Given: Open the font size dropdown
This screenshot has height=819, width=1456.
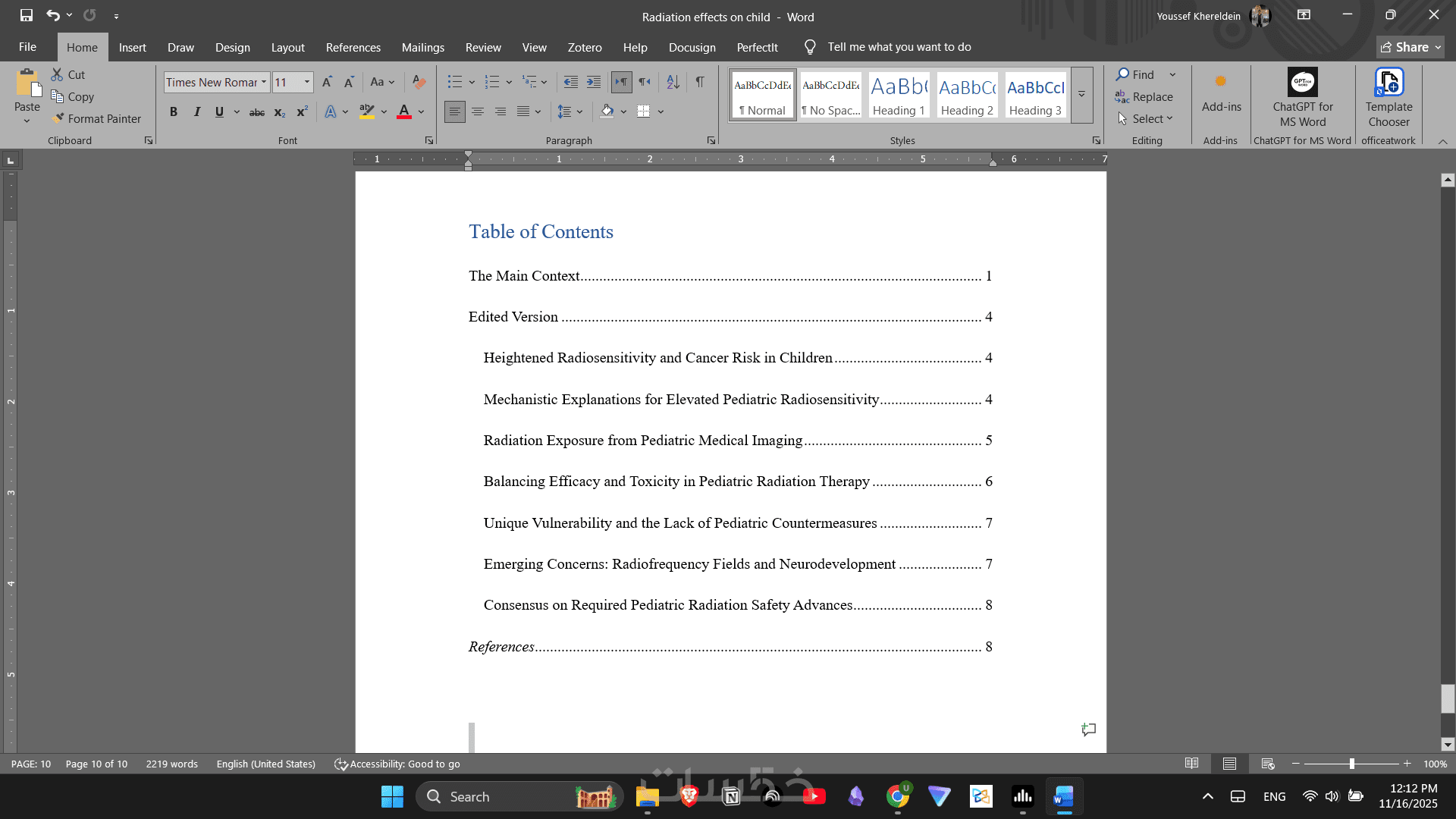Looking at the screenshot, I should point(307,82).
